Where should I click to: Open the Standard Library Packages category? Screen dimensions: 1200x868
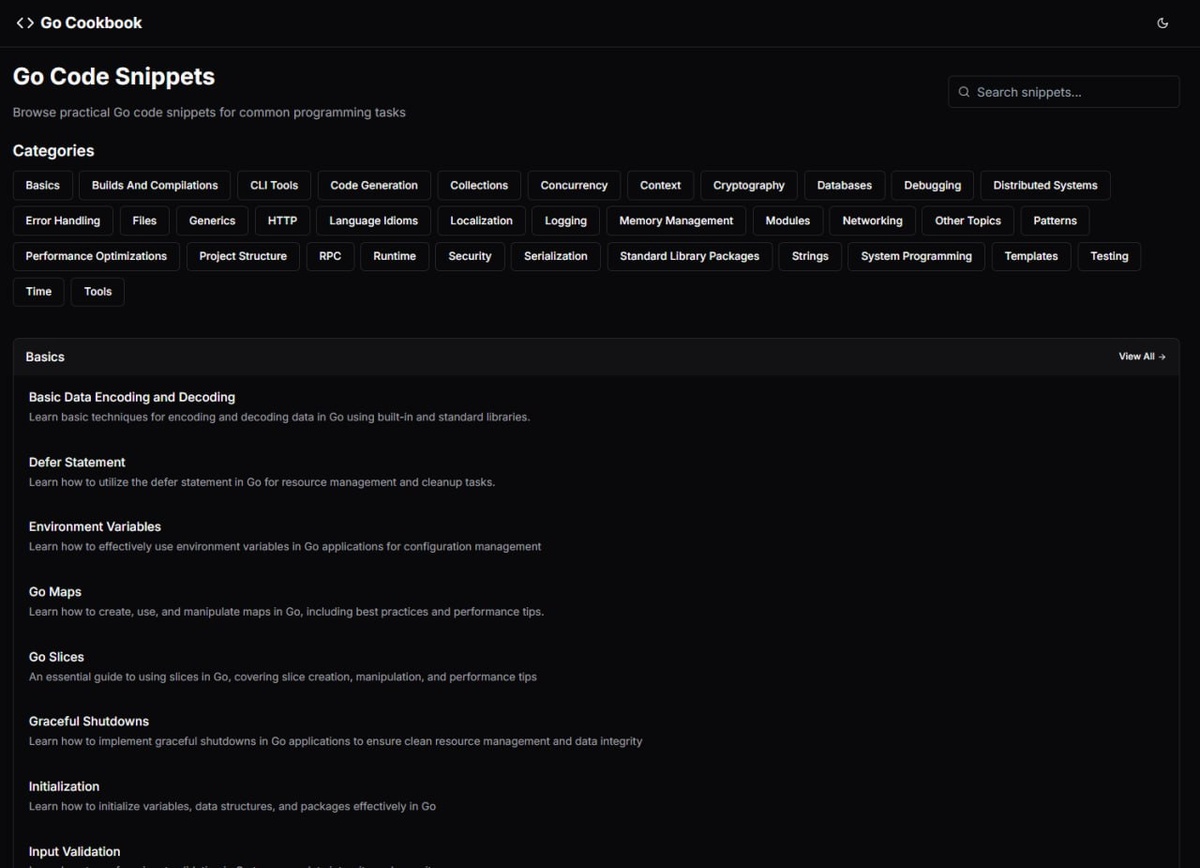pyautogui.click(x=689, y=256)
